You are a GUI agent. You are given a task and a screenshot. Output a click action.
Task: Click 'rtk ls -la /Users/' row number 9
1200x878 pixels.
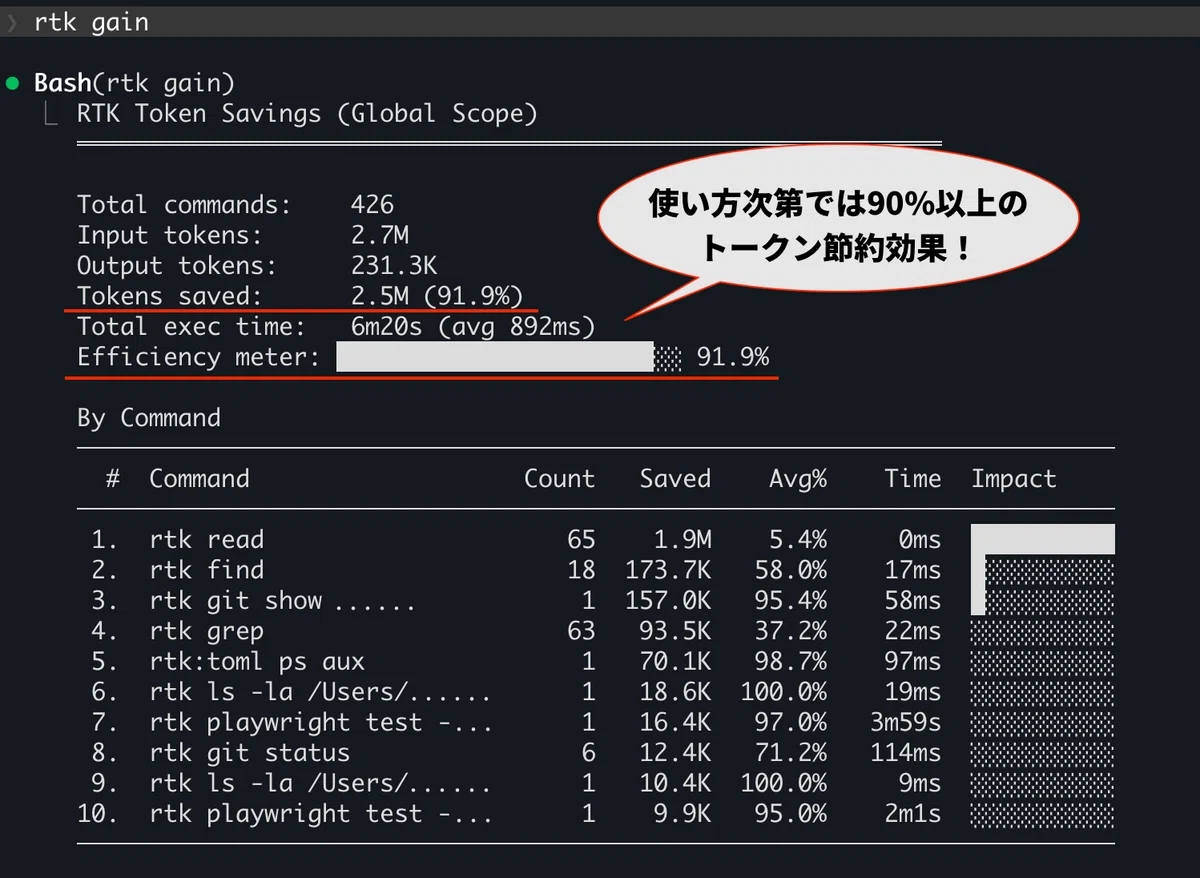(x=596, y=783)
